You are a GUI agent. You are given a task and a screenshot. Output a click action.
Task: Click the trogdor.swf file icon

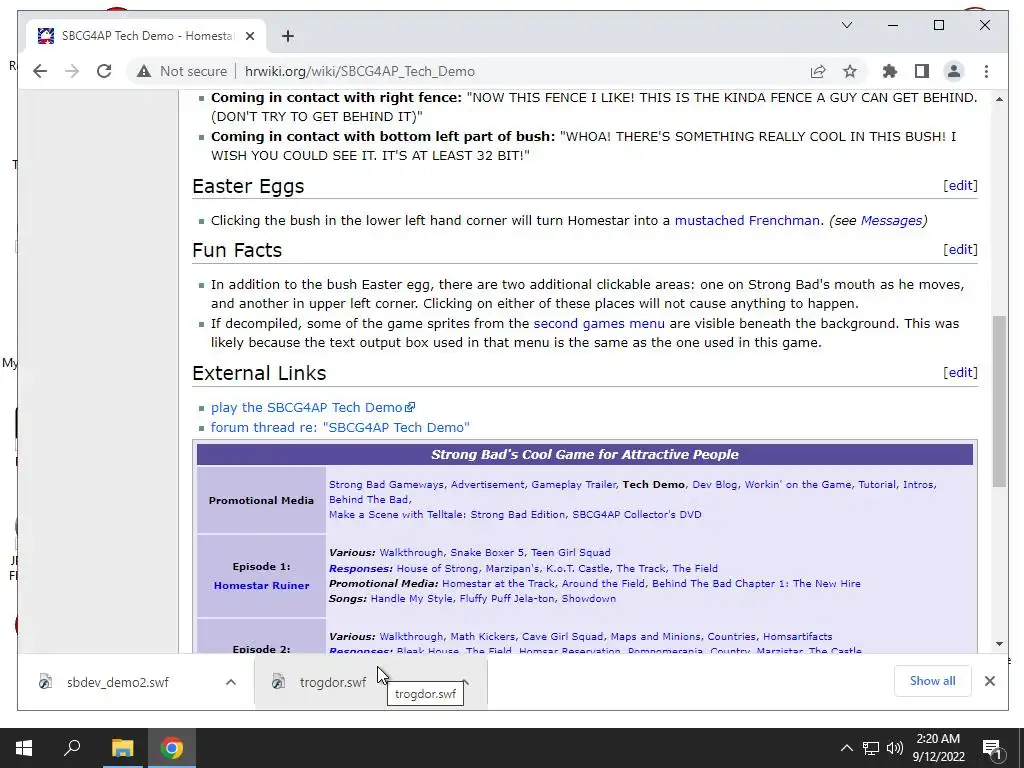click(x=278, y=682)
